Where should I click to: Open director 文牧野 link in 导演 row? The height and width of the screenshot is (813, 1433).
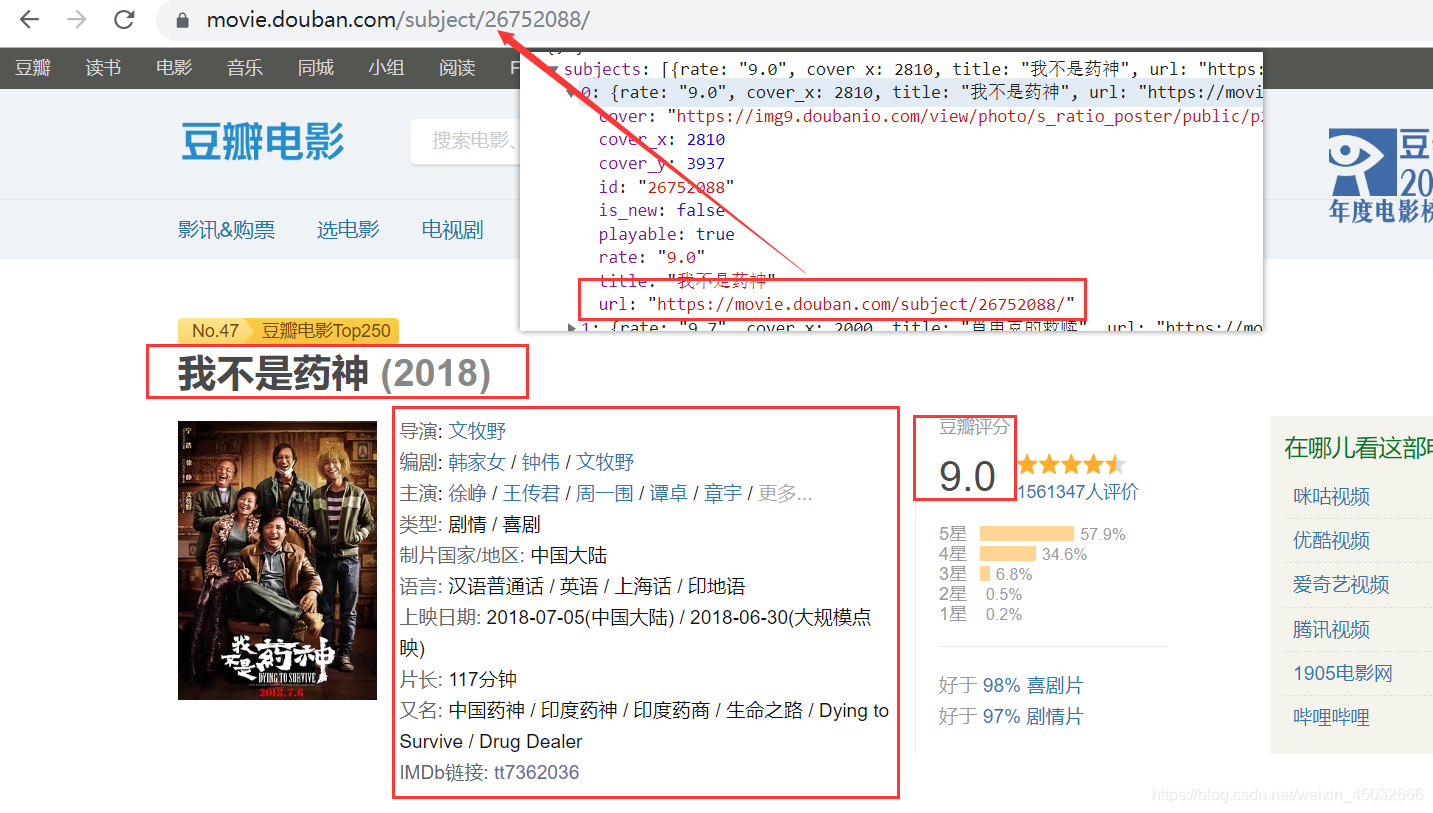click(x=477, y=431)
